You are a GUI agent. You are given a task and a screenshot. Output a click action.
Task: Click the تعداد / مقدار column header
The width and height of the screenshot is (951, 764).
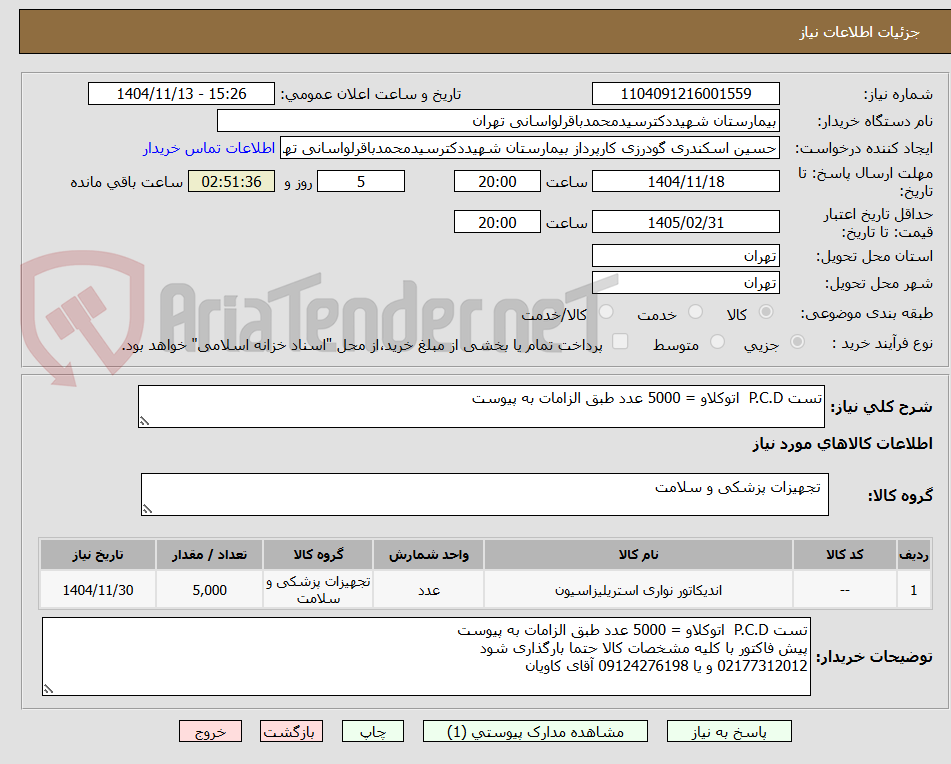[209, 555]
